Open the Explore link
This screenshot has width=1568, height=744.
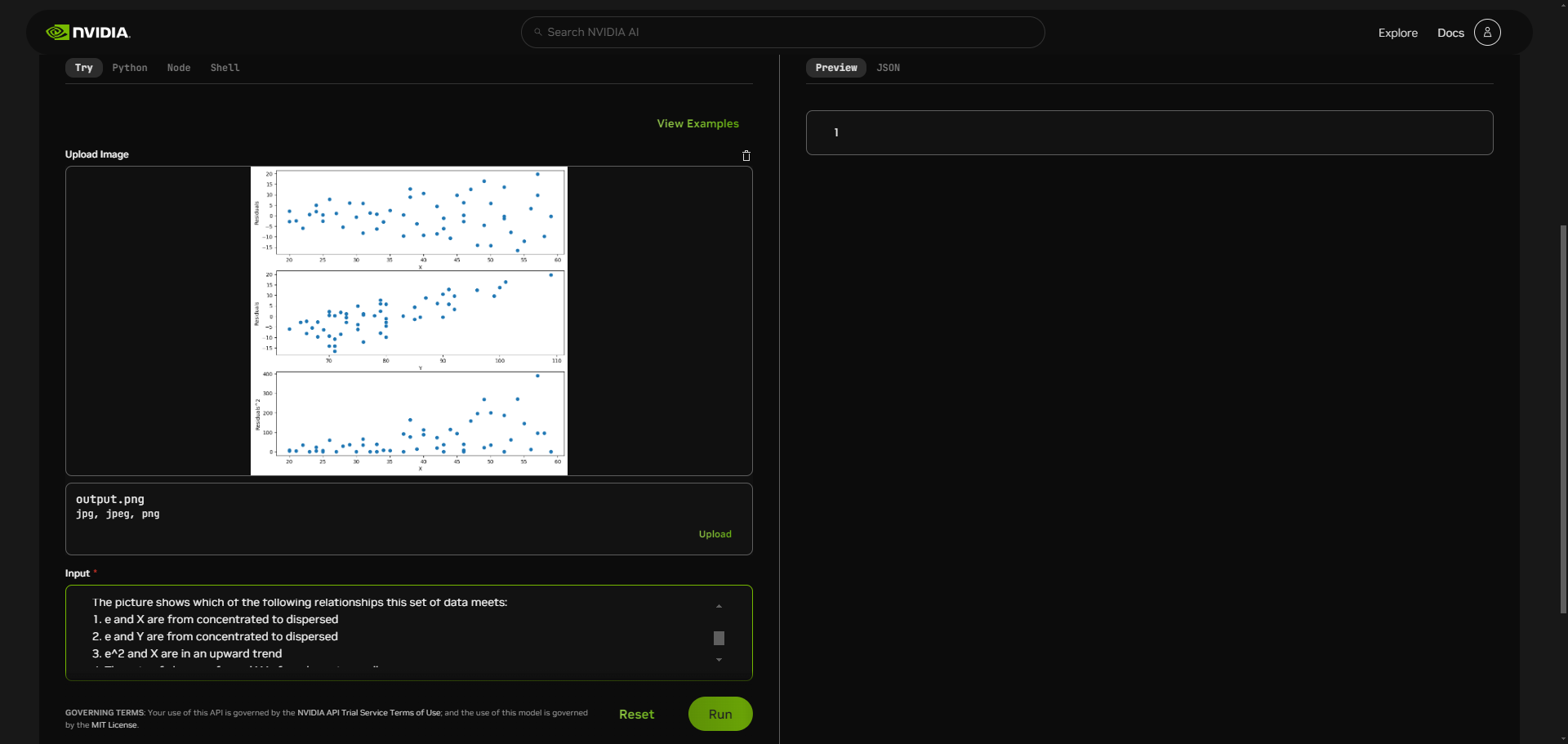pyautogui.click(x=1397, y=33)
